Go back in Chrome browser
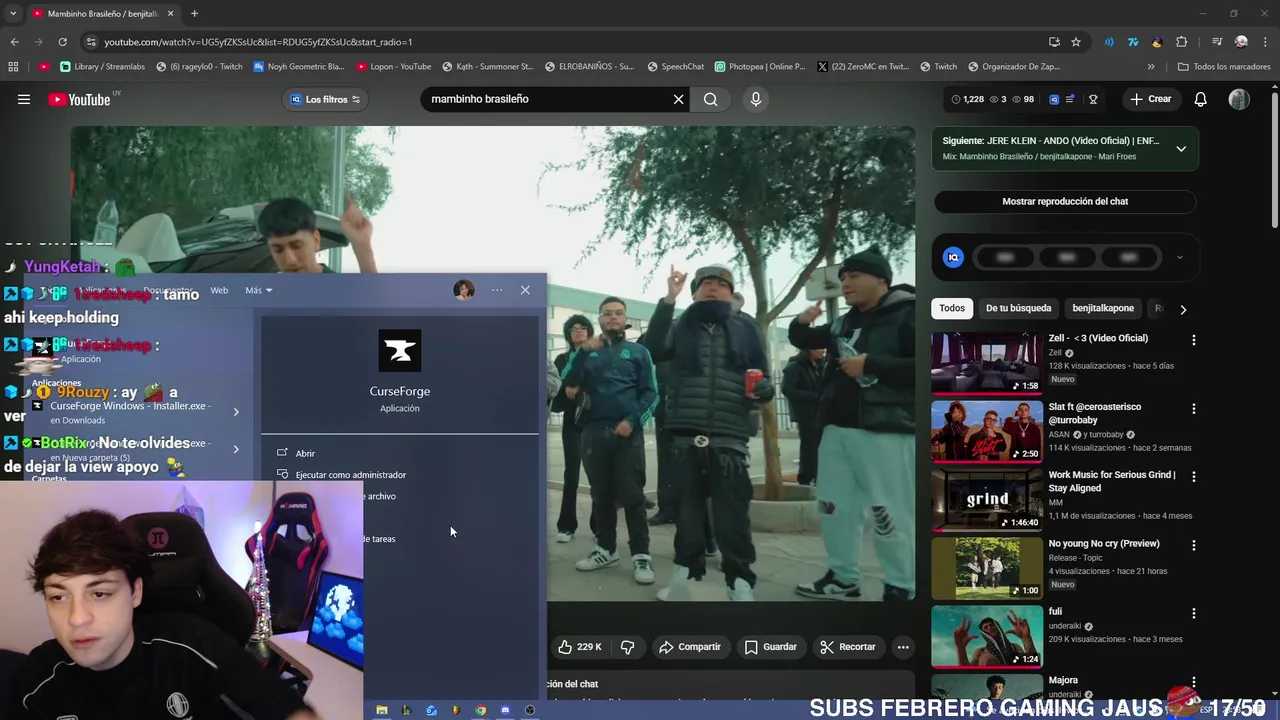 tap(14, 42)
